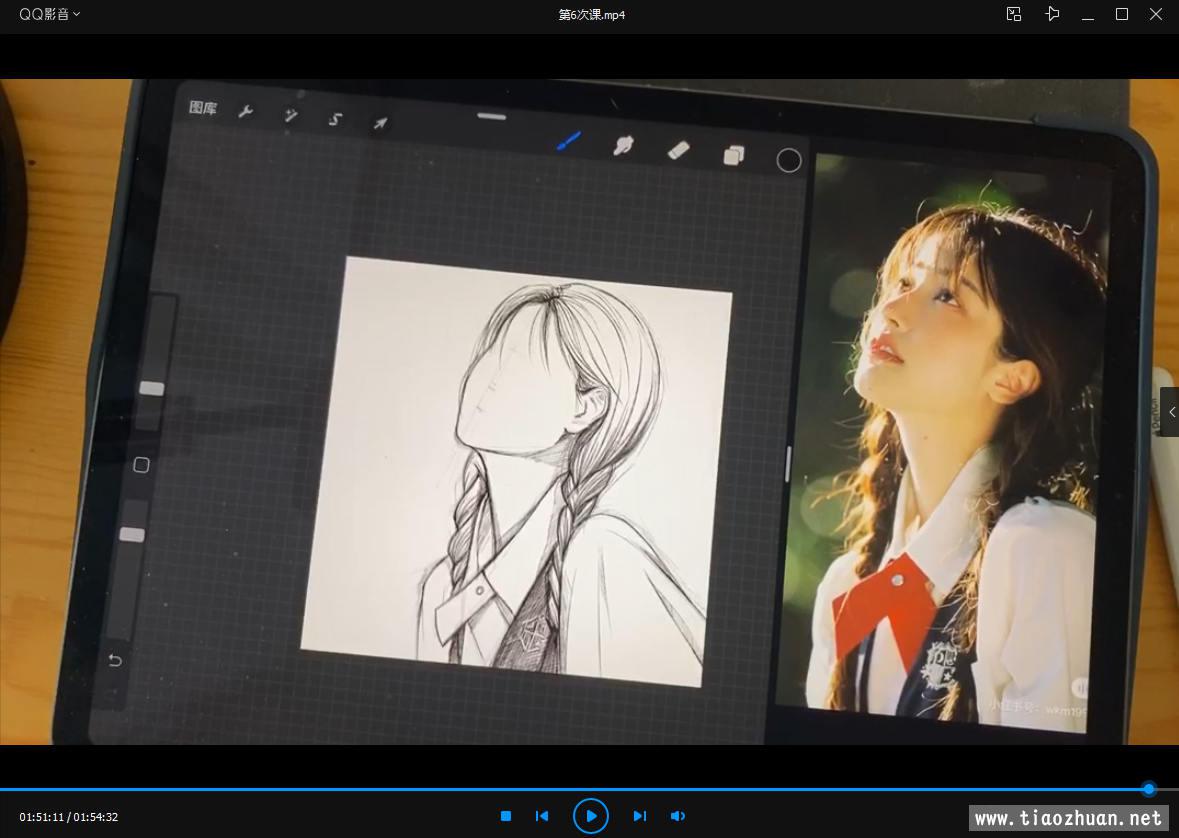The height and width of the screenshot is (838, 1179).
Task: Open the round color picker circle
Action: pos(789,160)
